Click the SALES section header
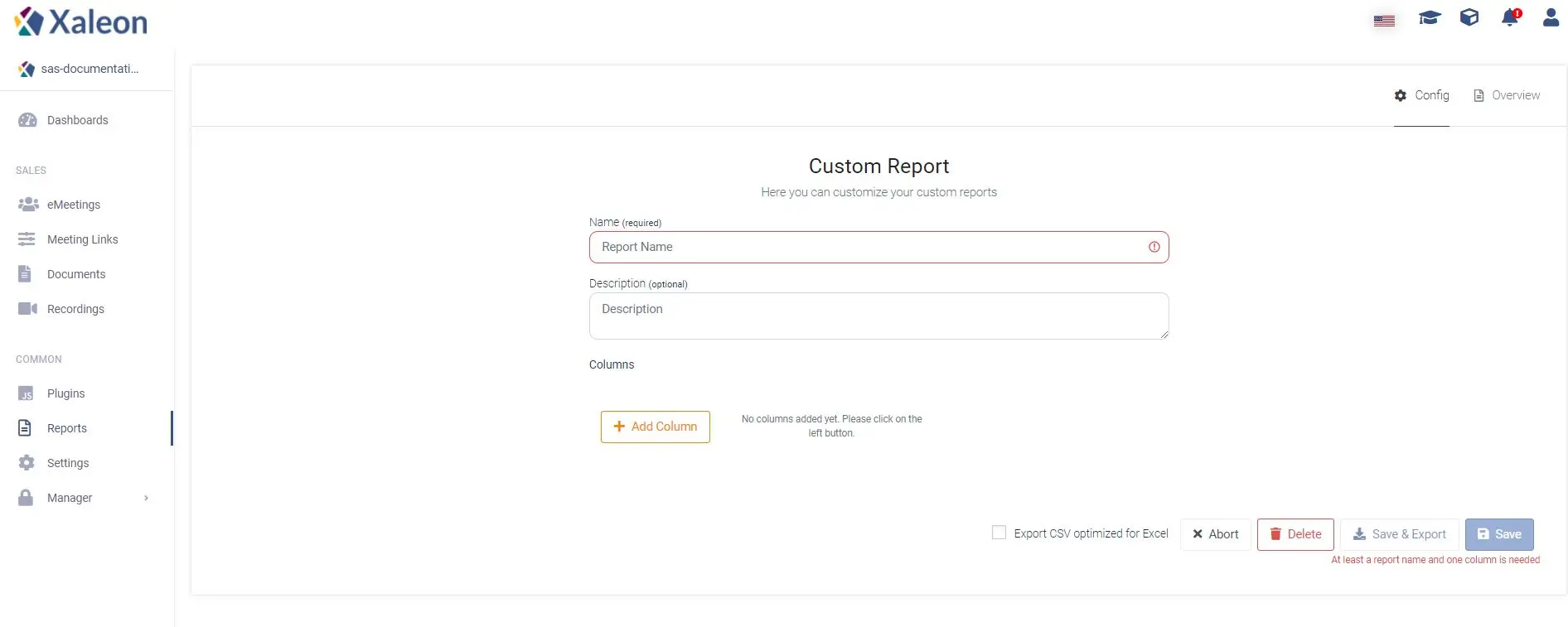1568x627 pixels. pos(31,171)
